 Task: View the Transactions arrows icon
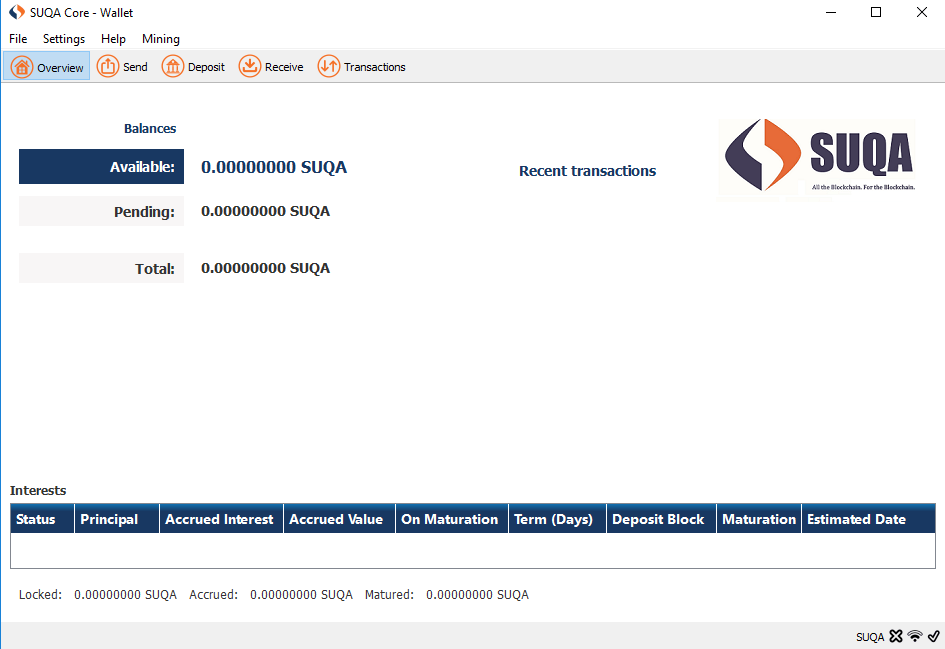coord(328,66)
